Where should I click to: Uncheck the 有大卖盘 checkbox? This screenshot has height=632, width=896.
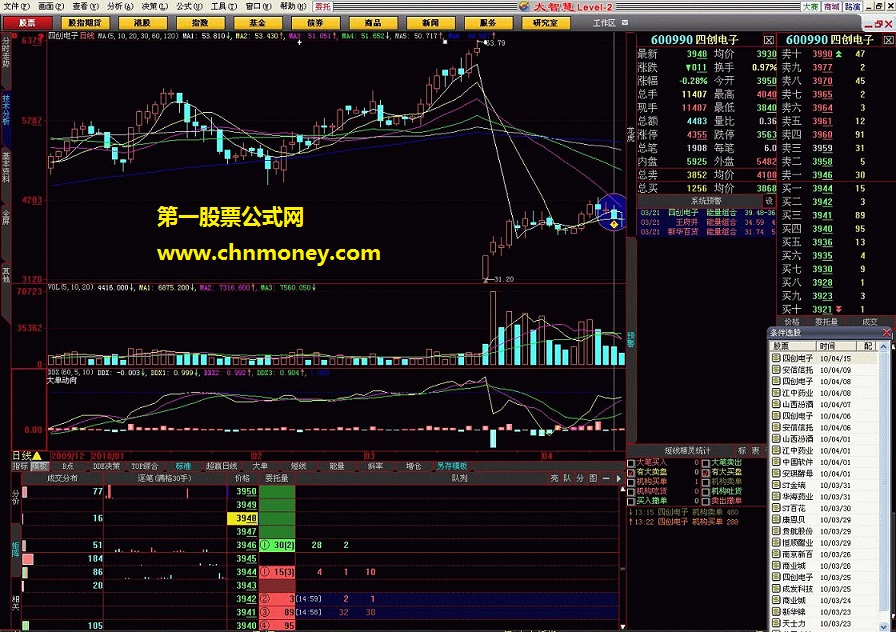(x=631, y=473)
